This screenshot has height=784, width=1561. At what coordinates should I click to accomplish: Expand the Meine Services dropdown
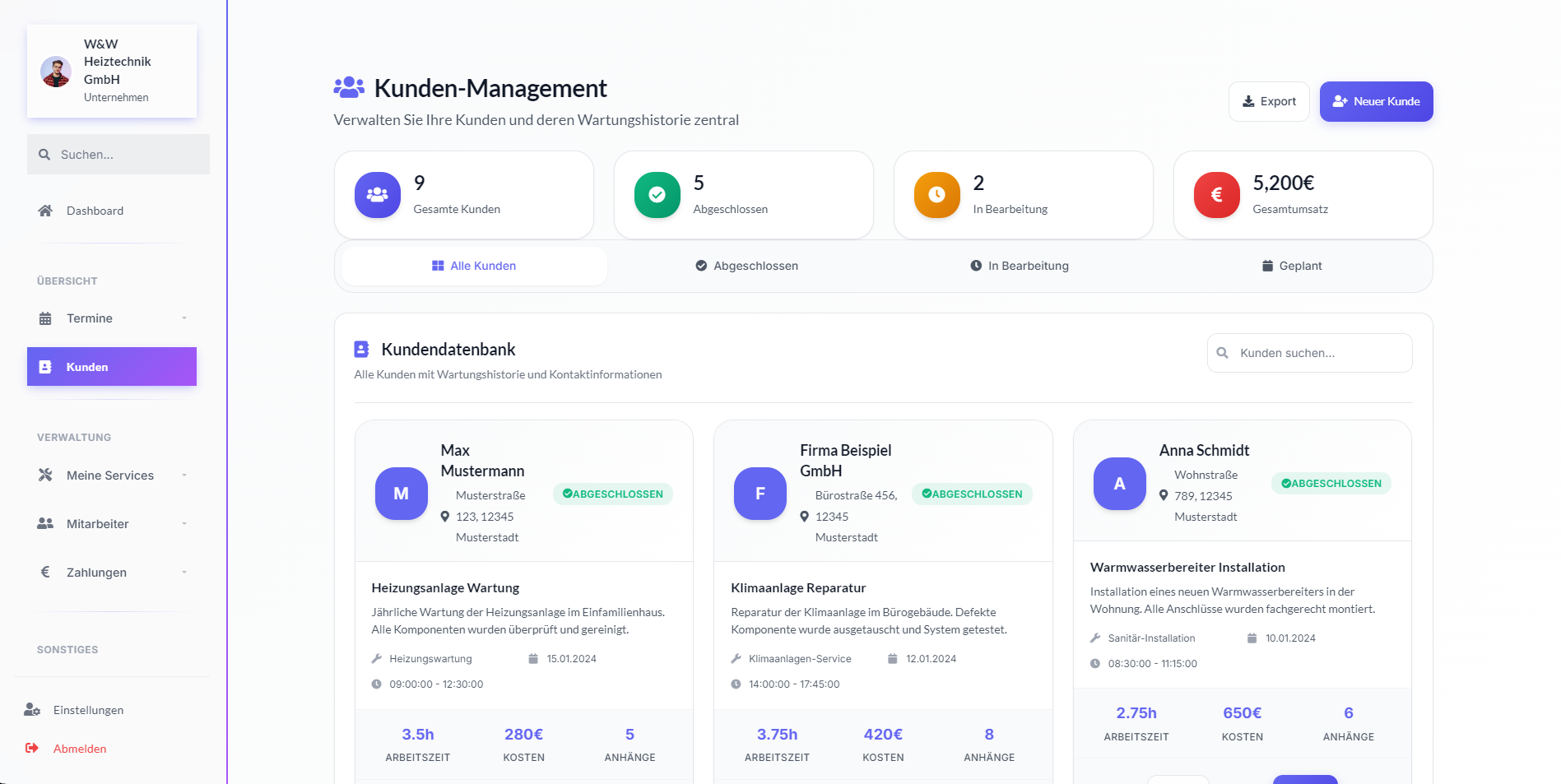pyautogui.click(x=184, y=475)
